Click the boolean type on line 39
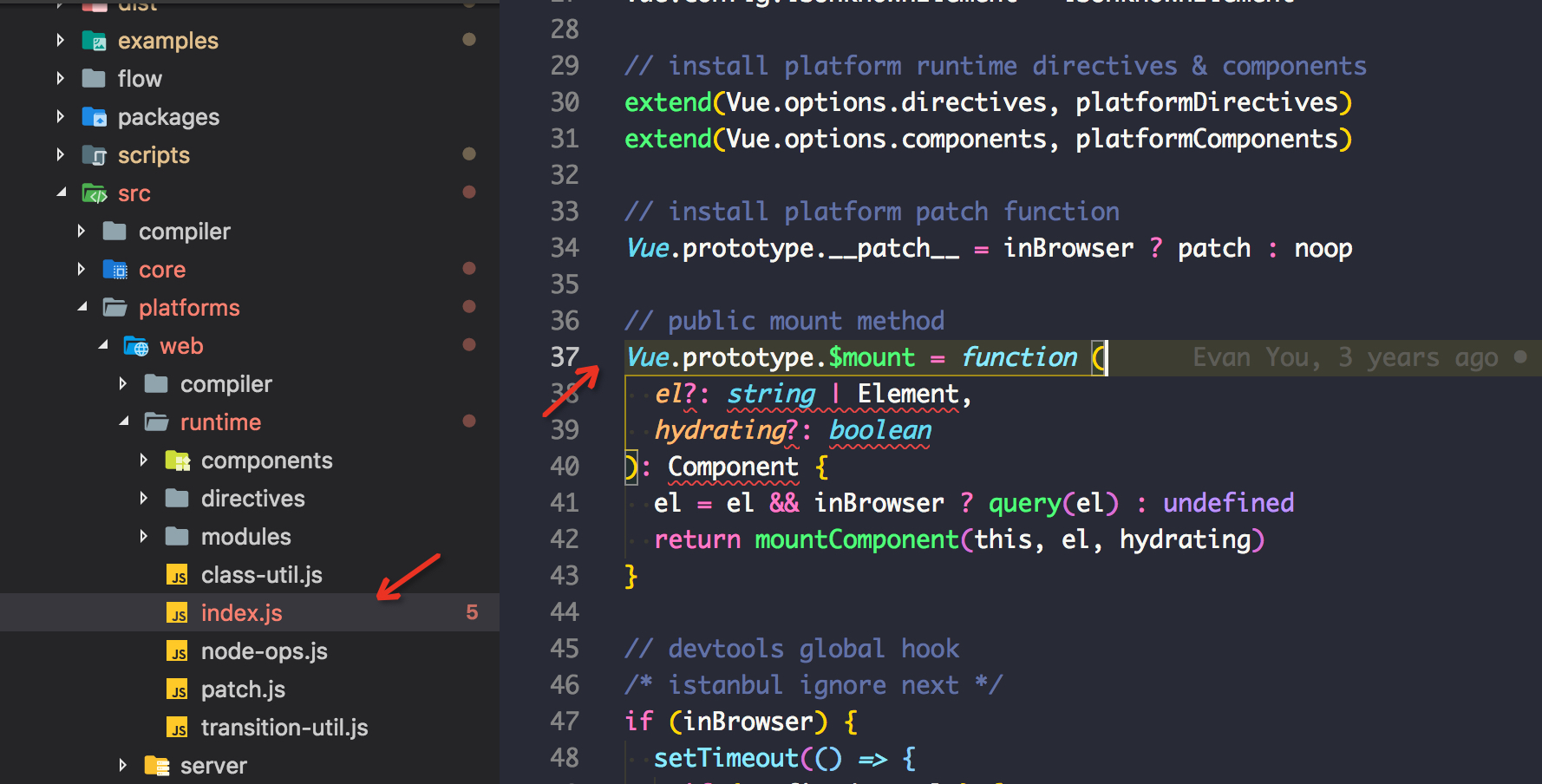The height and width of the screenshot is (784, 1542). [x=880, y=430]
